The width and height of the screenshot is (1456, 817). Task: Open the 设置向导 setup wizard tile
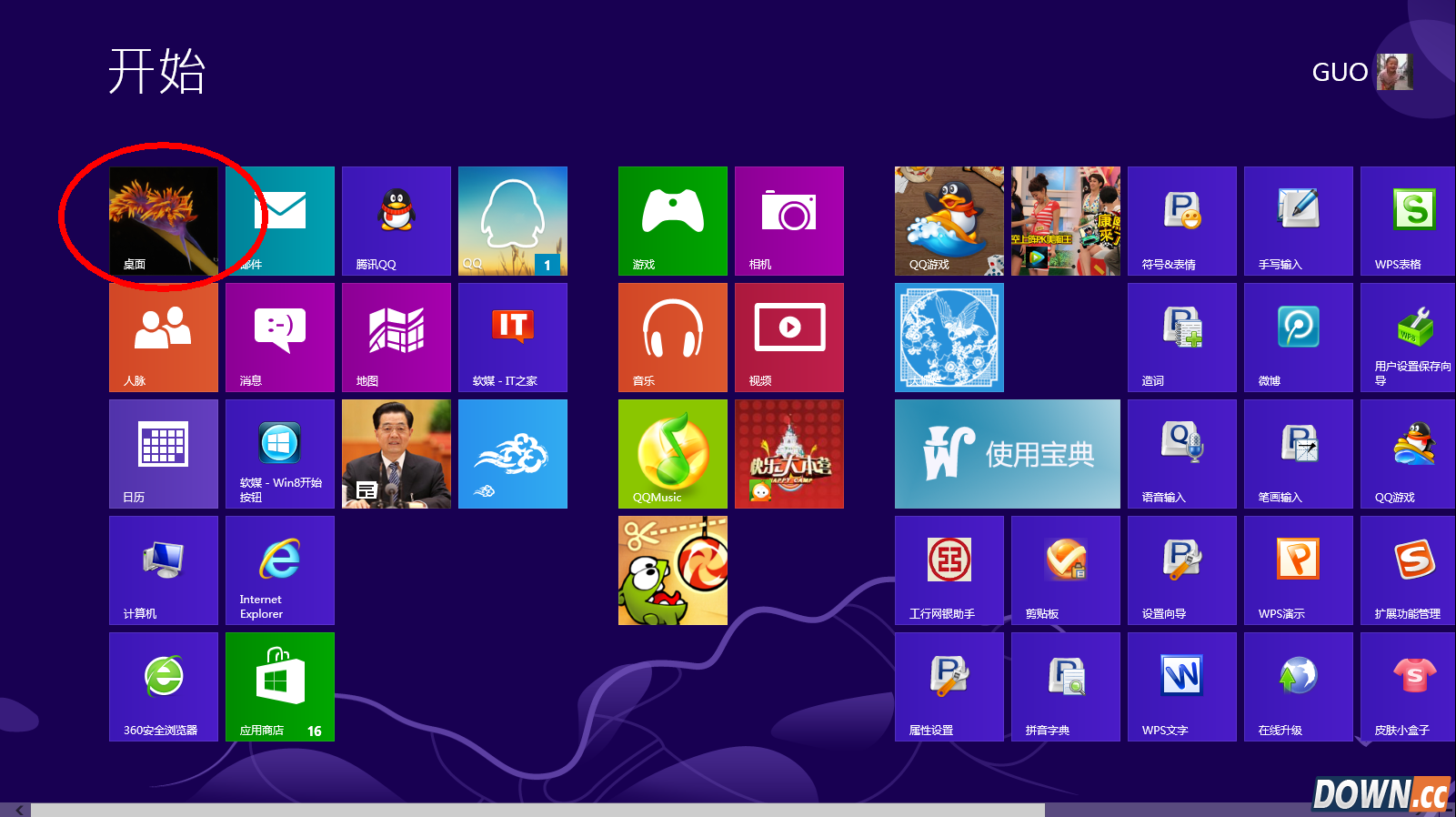point(1182,570)
